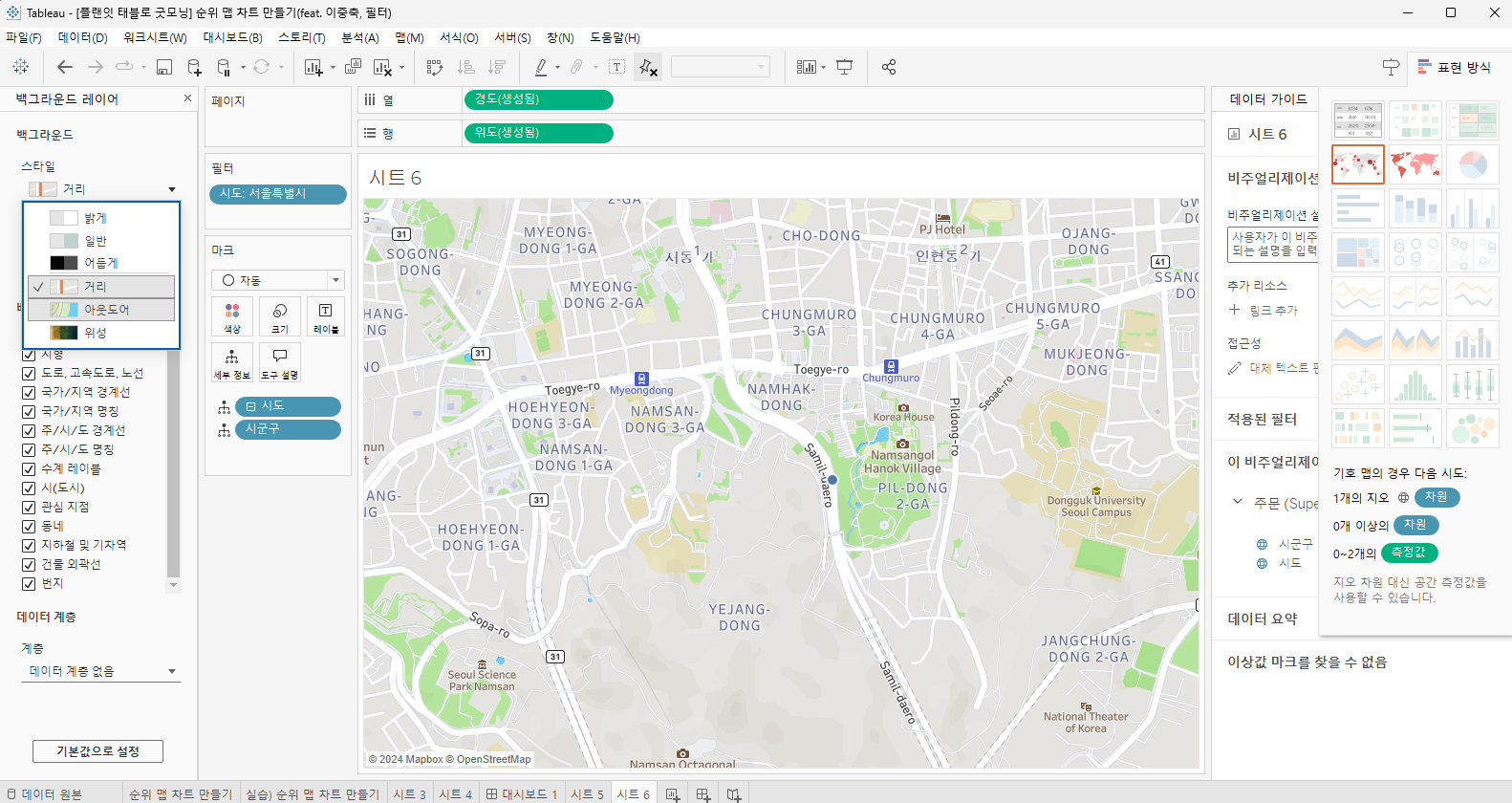Clear the sheet with the chart-X icon
The image size is (1512, 803).
click(382, 67)
